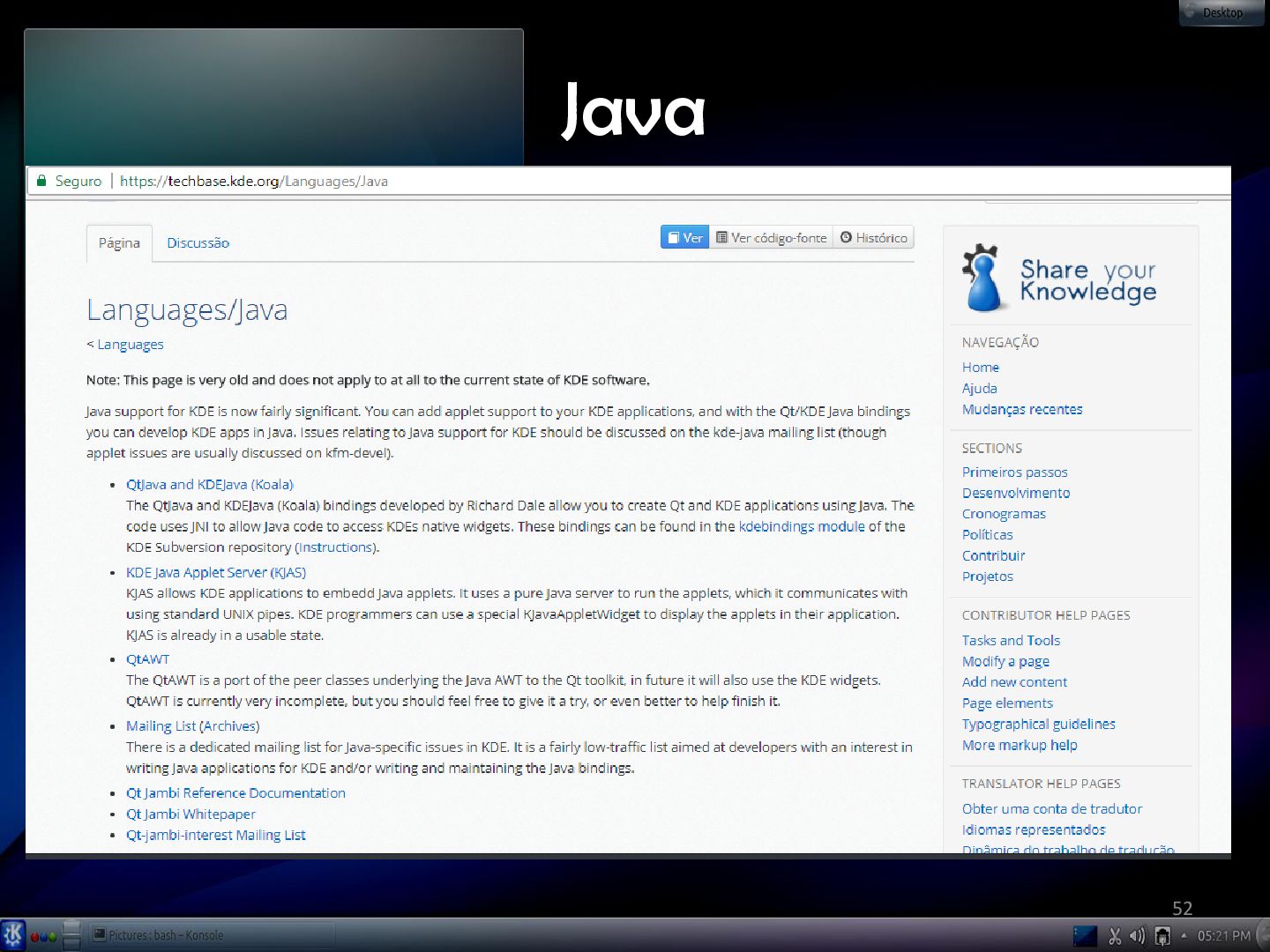Expand hidden system tray icons arrow

(1184, 935)
